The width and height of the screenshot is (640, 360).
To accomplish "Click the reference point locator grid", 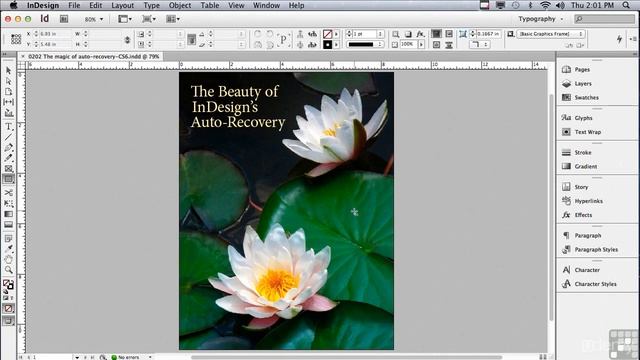I will pos(16,39).
